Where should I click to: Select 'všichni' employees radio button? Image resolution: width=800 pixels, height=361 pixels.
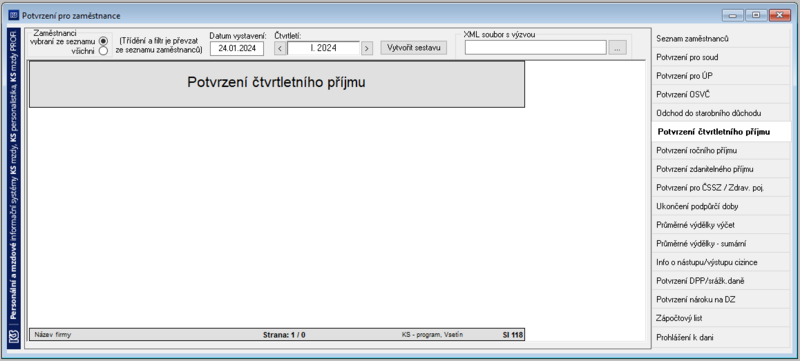point(104,50)
